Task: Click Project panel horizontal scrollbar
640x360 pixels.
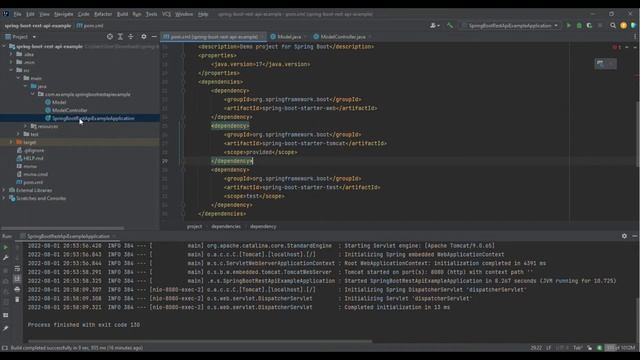Action: 62,228
